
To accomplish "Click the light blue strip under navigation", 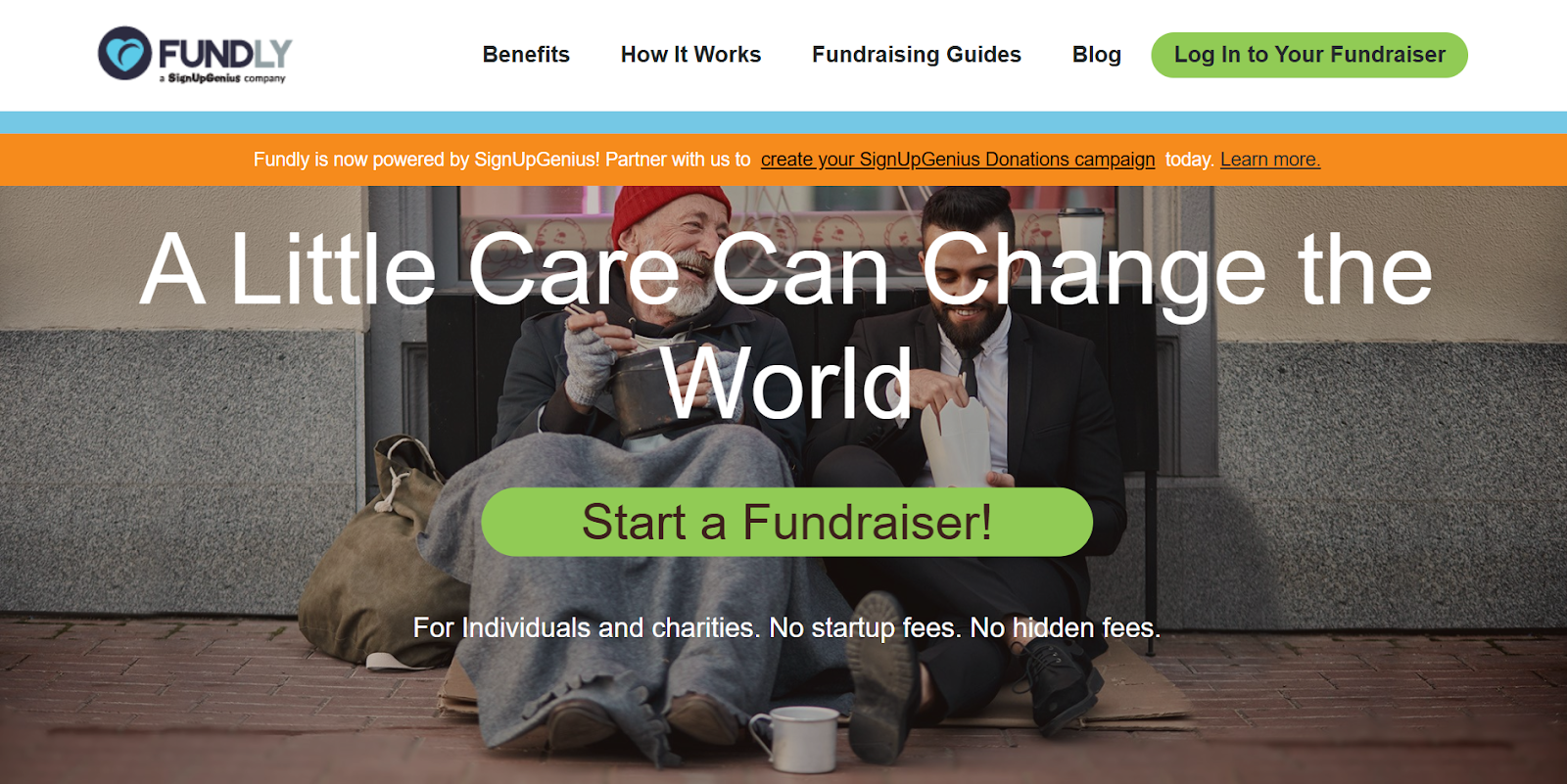I will tap(783, 122).
